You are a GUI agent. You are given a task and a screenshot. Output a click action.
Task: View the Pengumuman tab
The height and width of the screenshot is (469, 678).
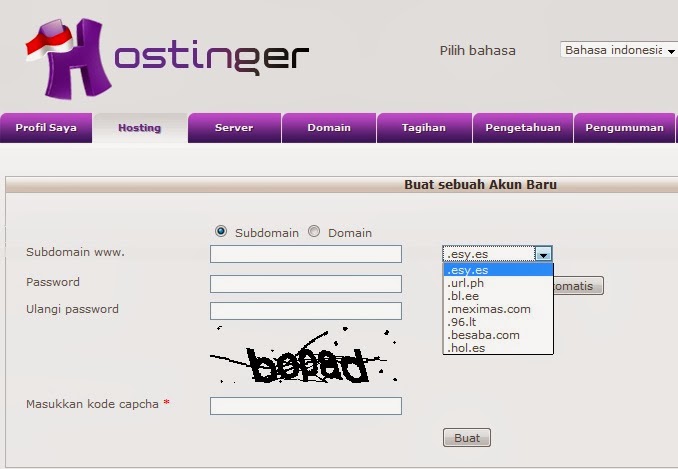[x=624, y=128]
